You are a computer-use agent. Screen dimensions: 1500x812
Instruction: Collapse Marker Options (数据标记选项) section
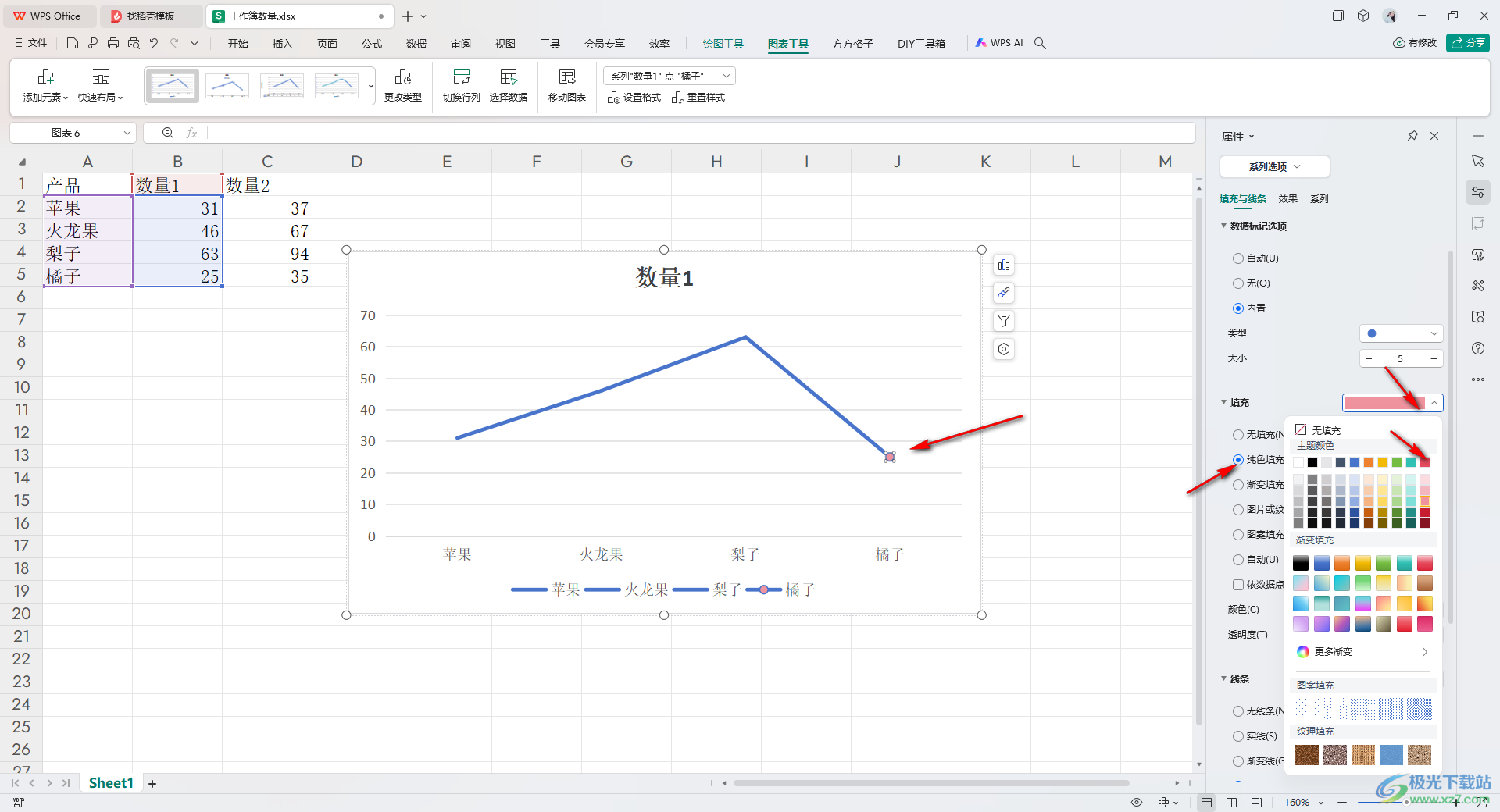(1224, 226)
